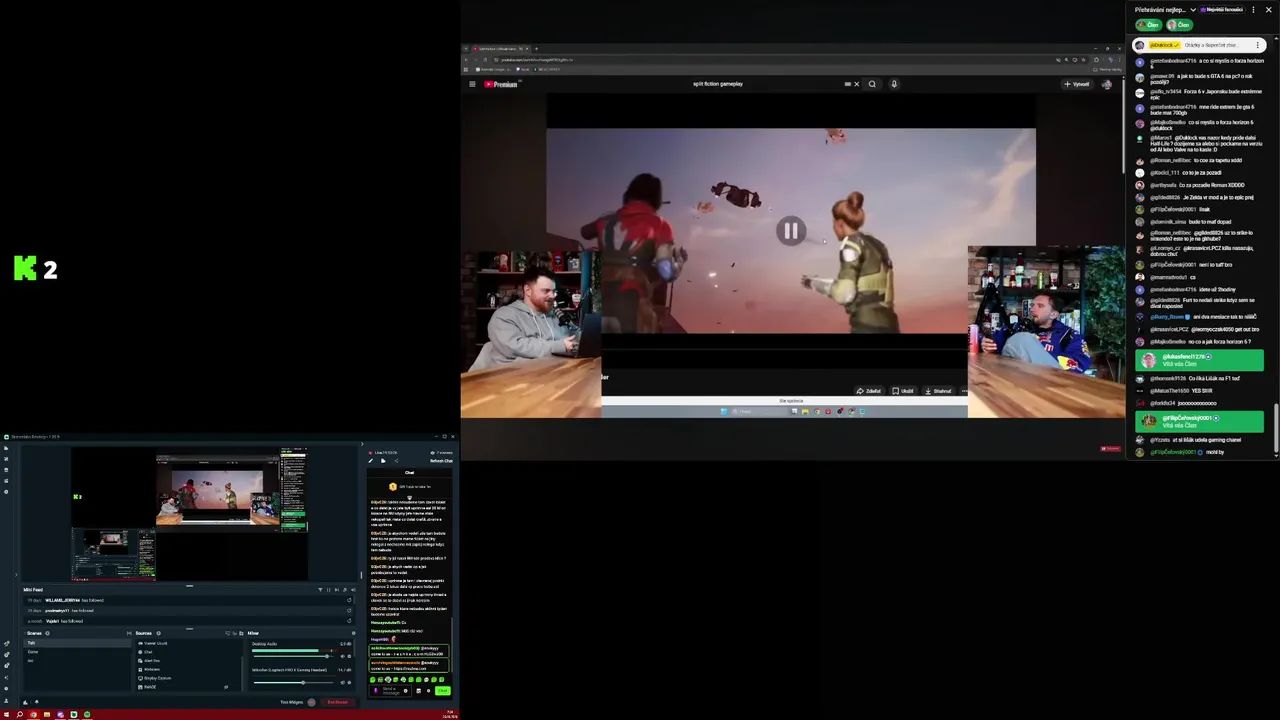Image resolution: width=1280 pixels, height=720 pixels.
Task: Open options on the pinned @Duklock message
Action: (x=1258, y=45)
